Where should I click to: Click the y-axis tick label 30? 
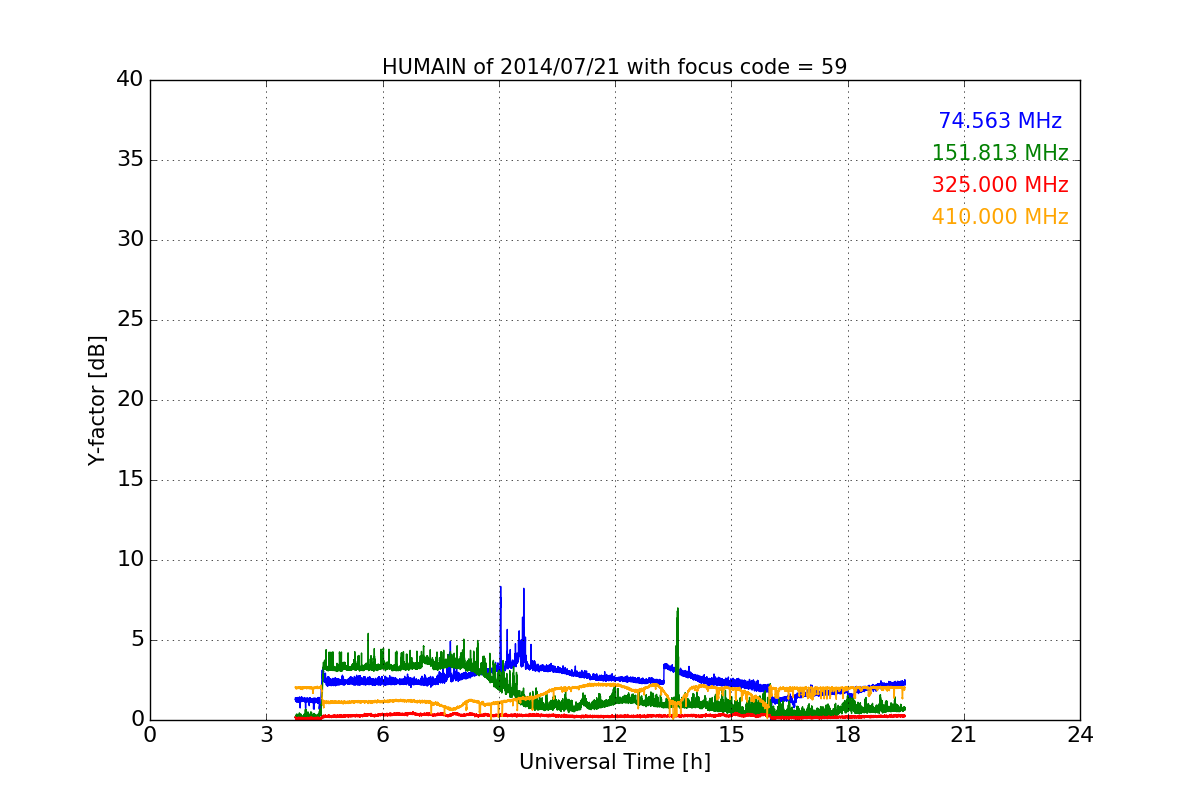pyautogui.click(x=130, y=240)
